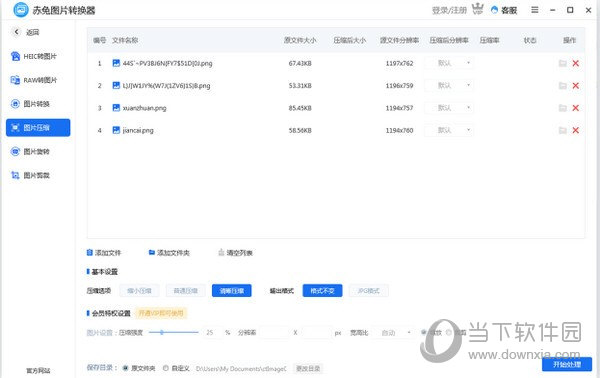The image size is (600, 378).
Task: Remove the row 1 file with red X
Action: 576,63
